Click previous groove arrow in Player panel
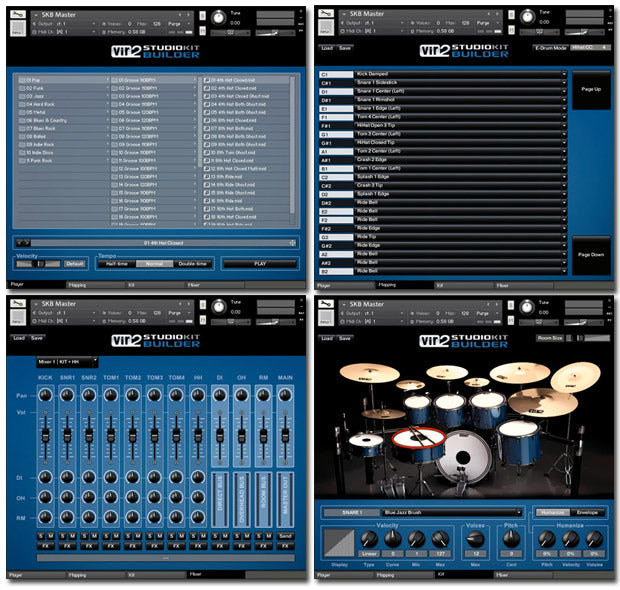Viewport: 620px width, 590px height. coord(19,243)
